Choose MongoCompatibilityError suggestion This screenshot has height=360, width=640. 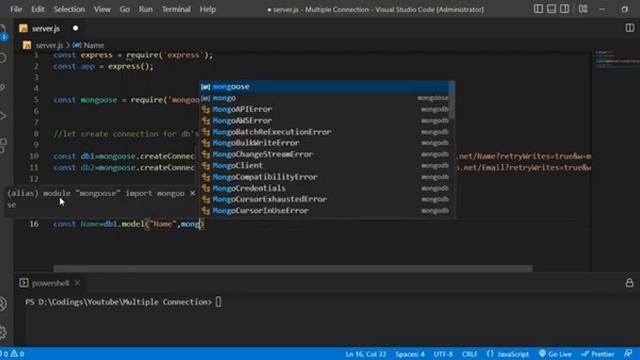click(x=324, y=177)
